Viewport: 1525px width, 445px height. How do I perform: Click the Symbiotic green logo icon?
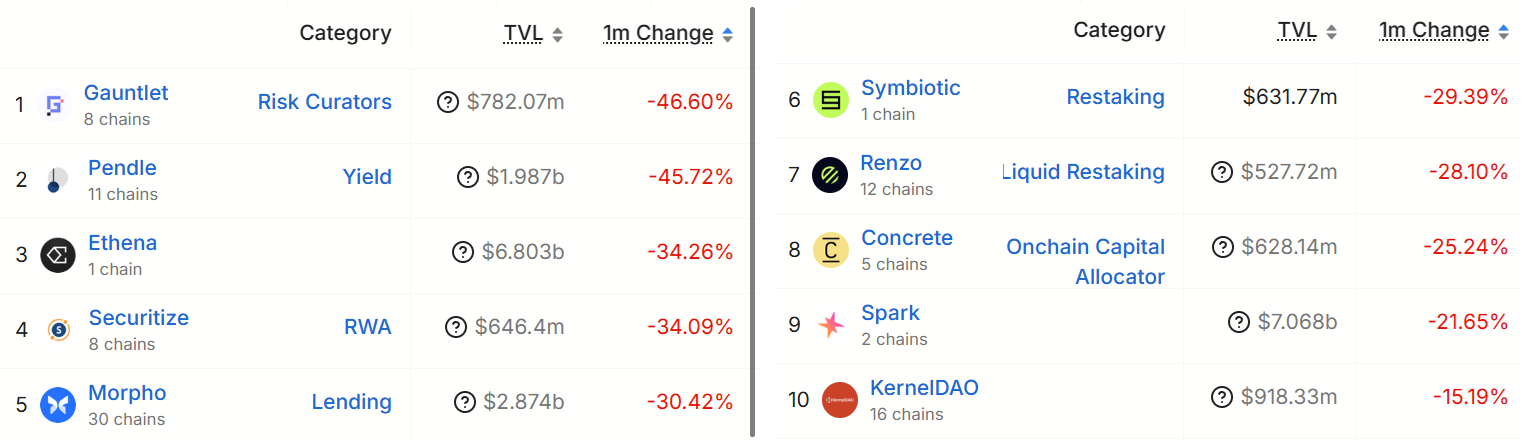point(830,99)
